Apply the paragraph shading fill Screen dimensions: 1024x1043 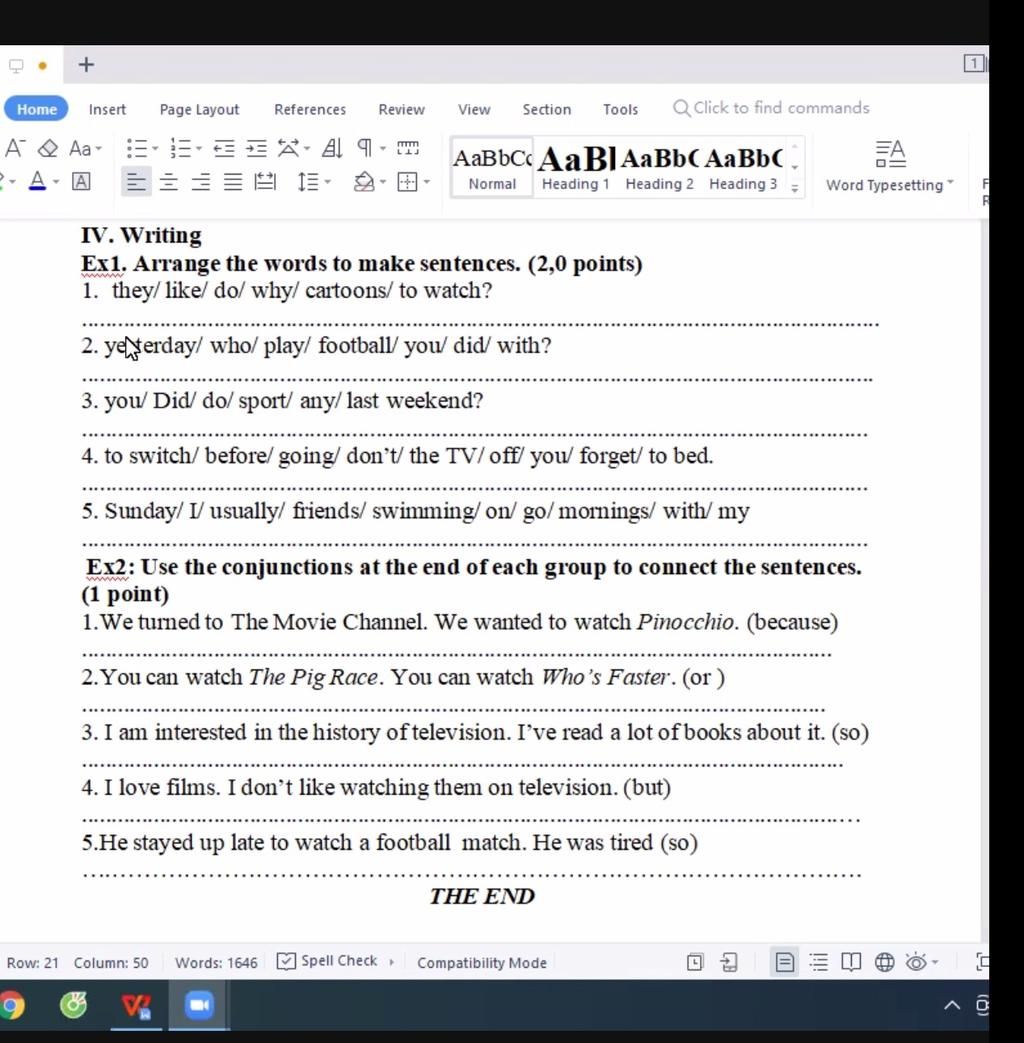point(363,182)
